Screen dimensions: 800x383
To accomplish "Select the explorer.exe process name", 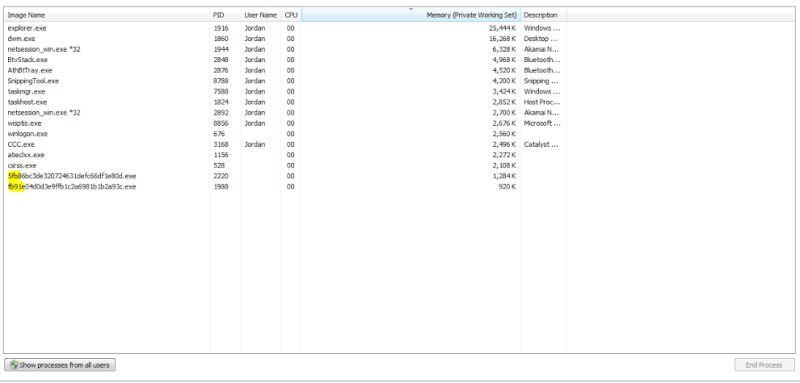I will [27, 28].
